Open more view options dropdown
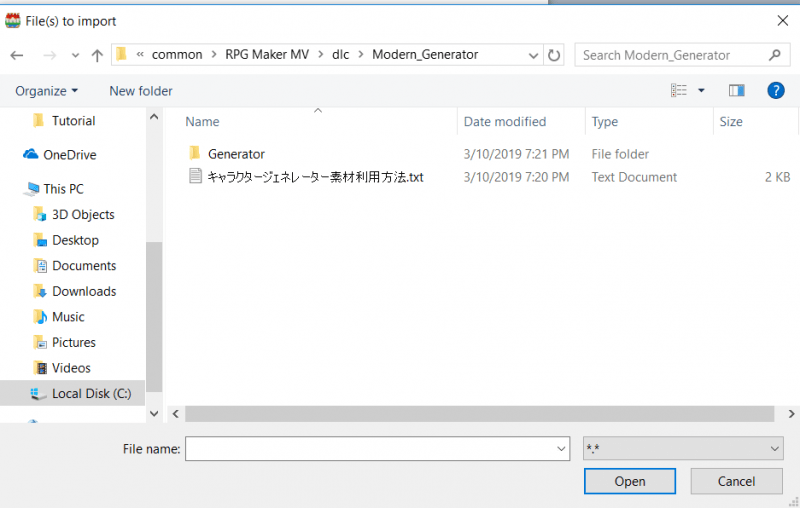 click(x=701, y=90)
